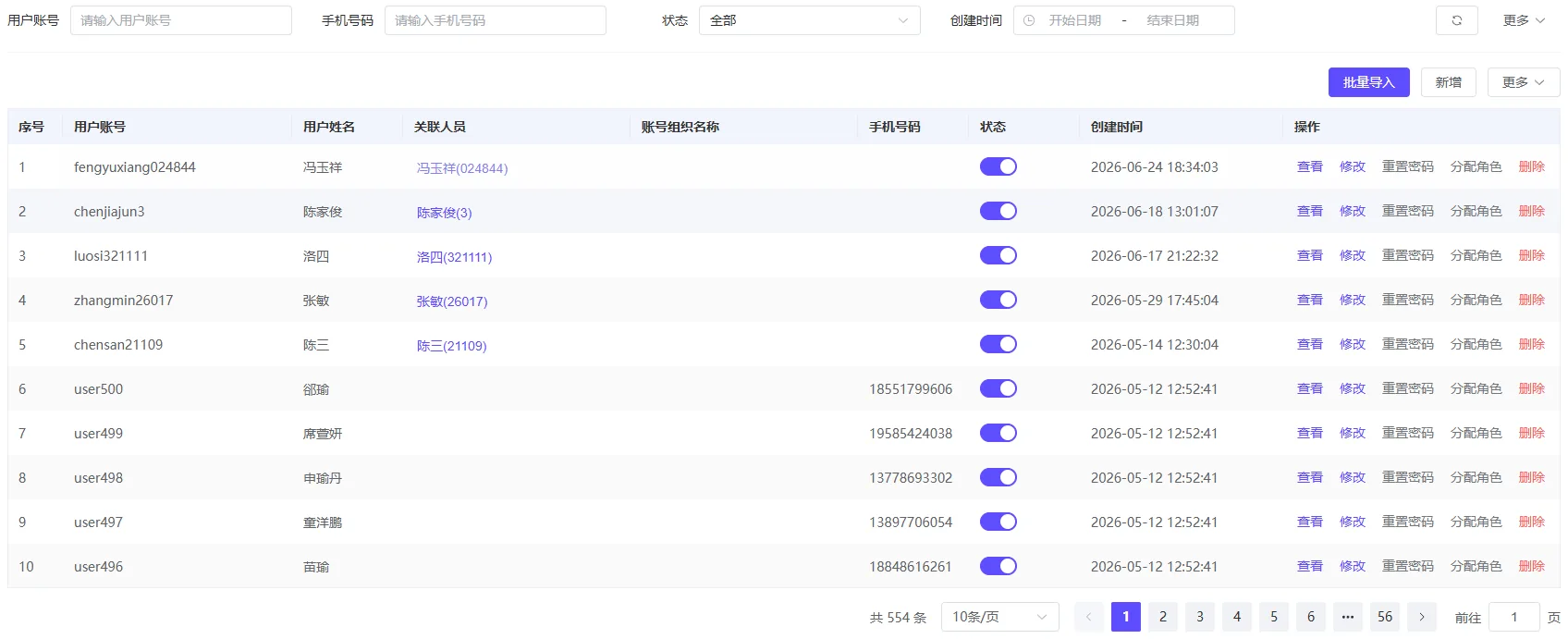This screenshot has width=1568, height=639.
Task: Click username user499 in the table
Action: (x=98, y=434)
